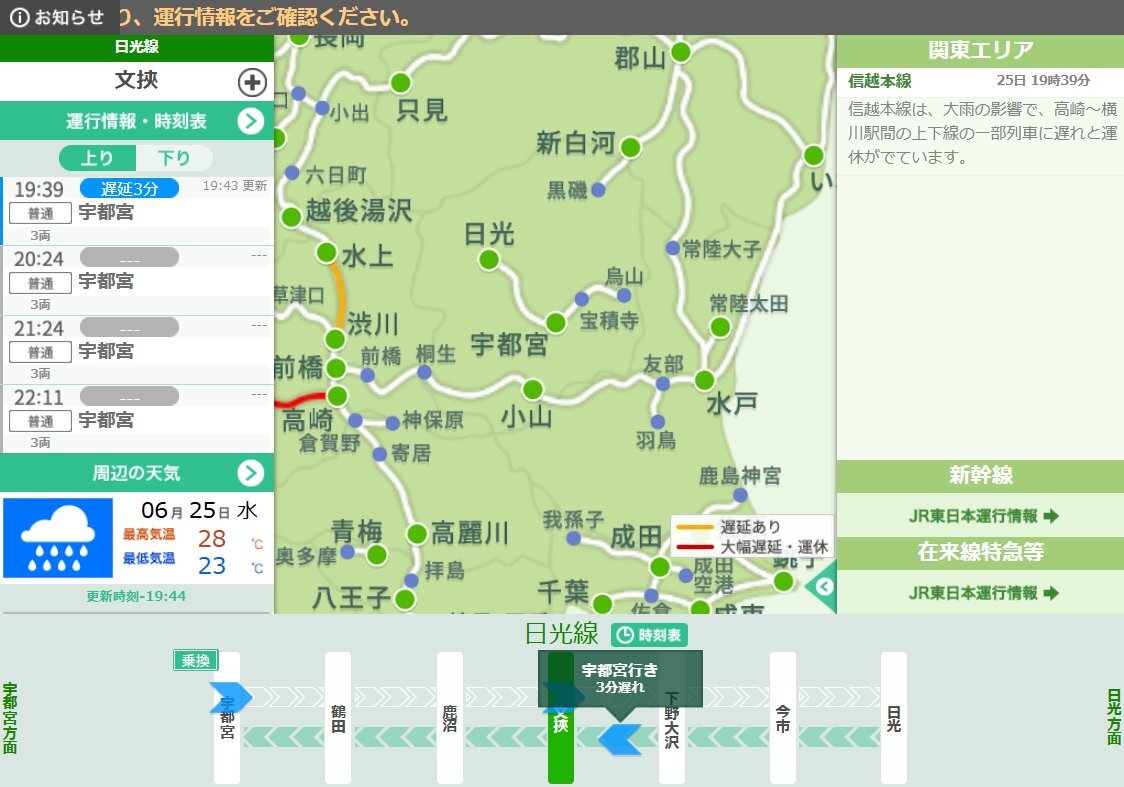1124x787 pixels.
Task: Open 運行情報・時刻表 arrow button
Action: click(x=250, y=121)
